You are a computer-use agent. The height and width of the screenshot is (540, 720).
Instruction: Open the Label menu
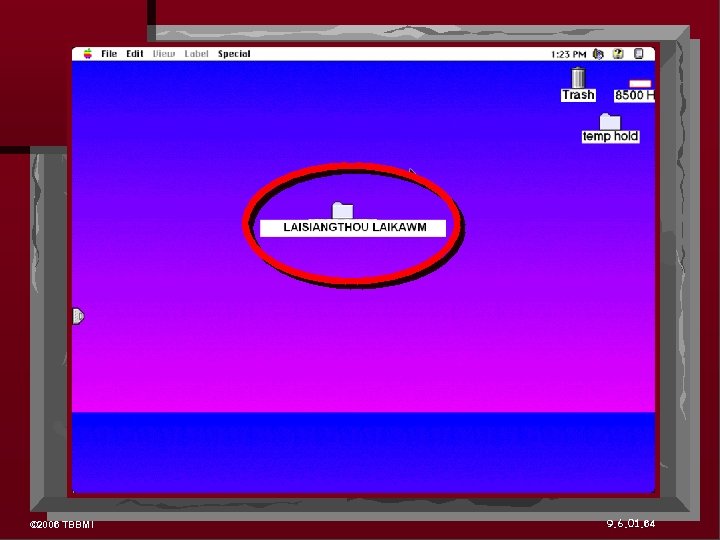pos(197,54)
